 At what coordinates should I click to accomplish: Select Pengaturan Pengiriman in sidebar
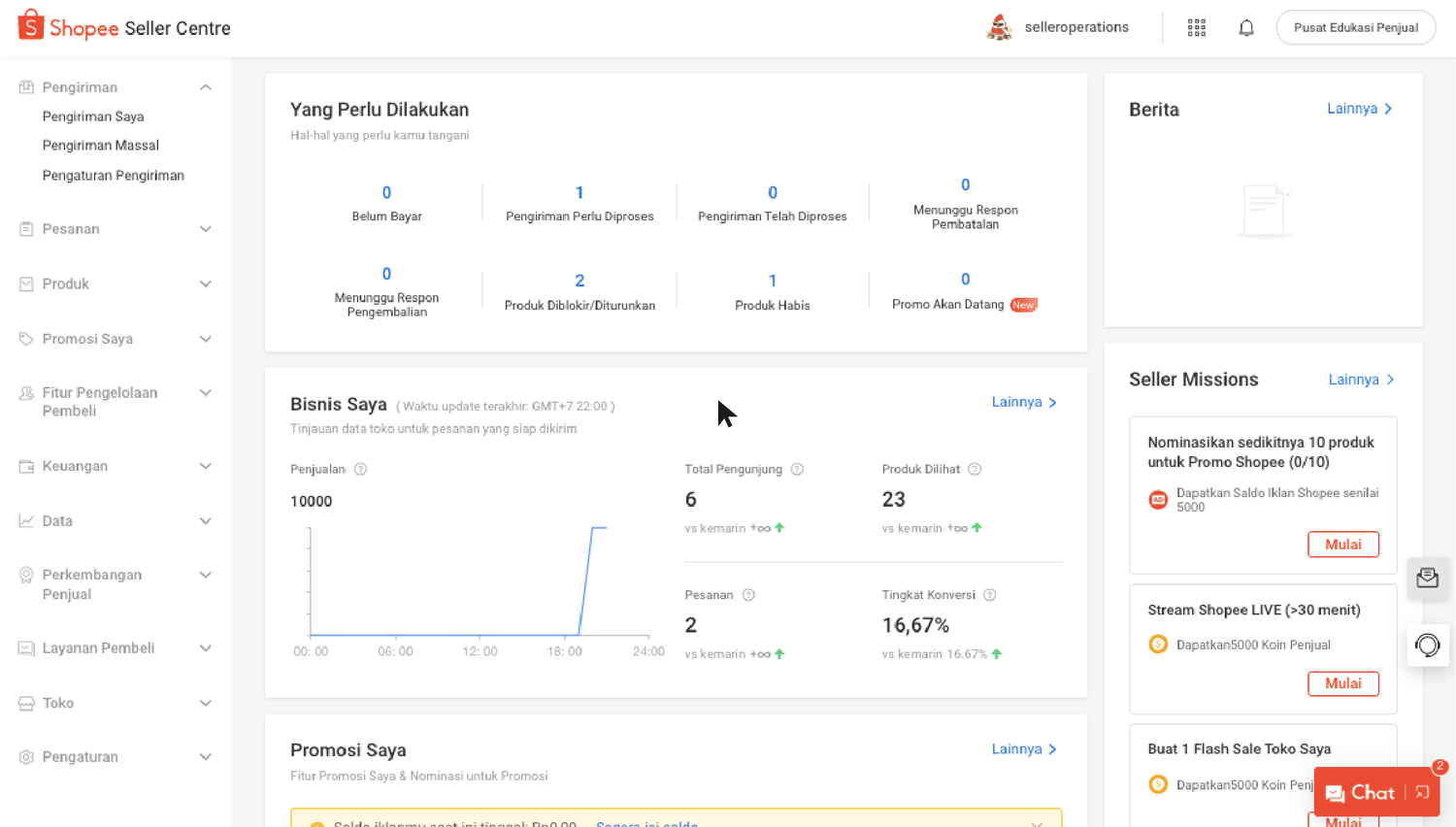pyautogui.click(x=114, y=176)
